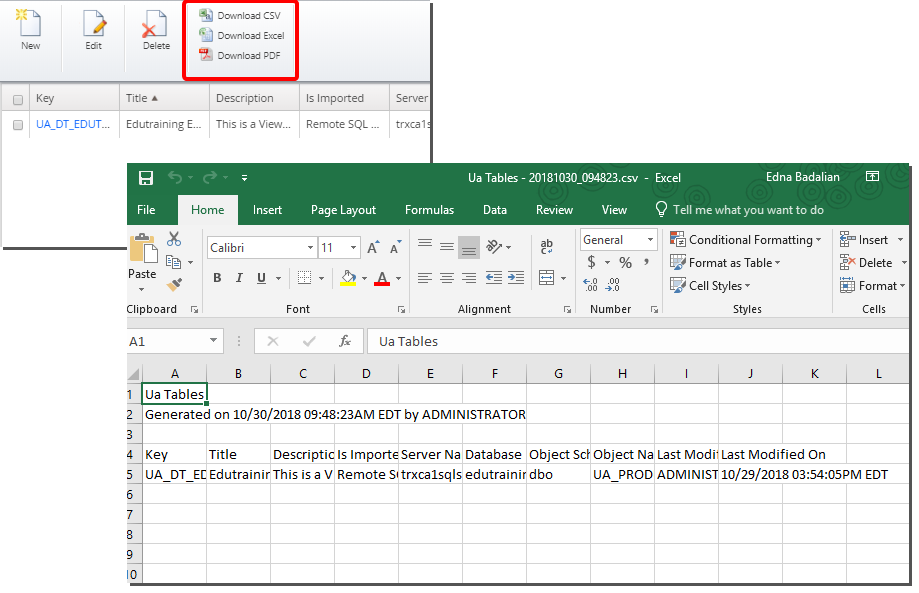
Task: Click the New record icon
Action: 30,23
